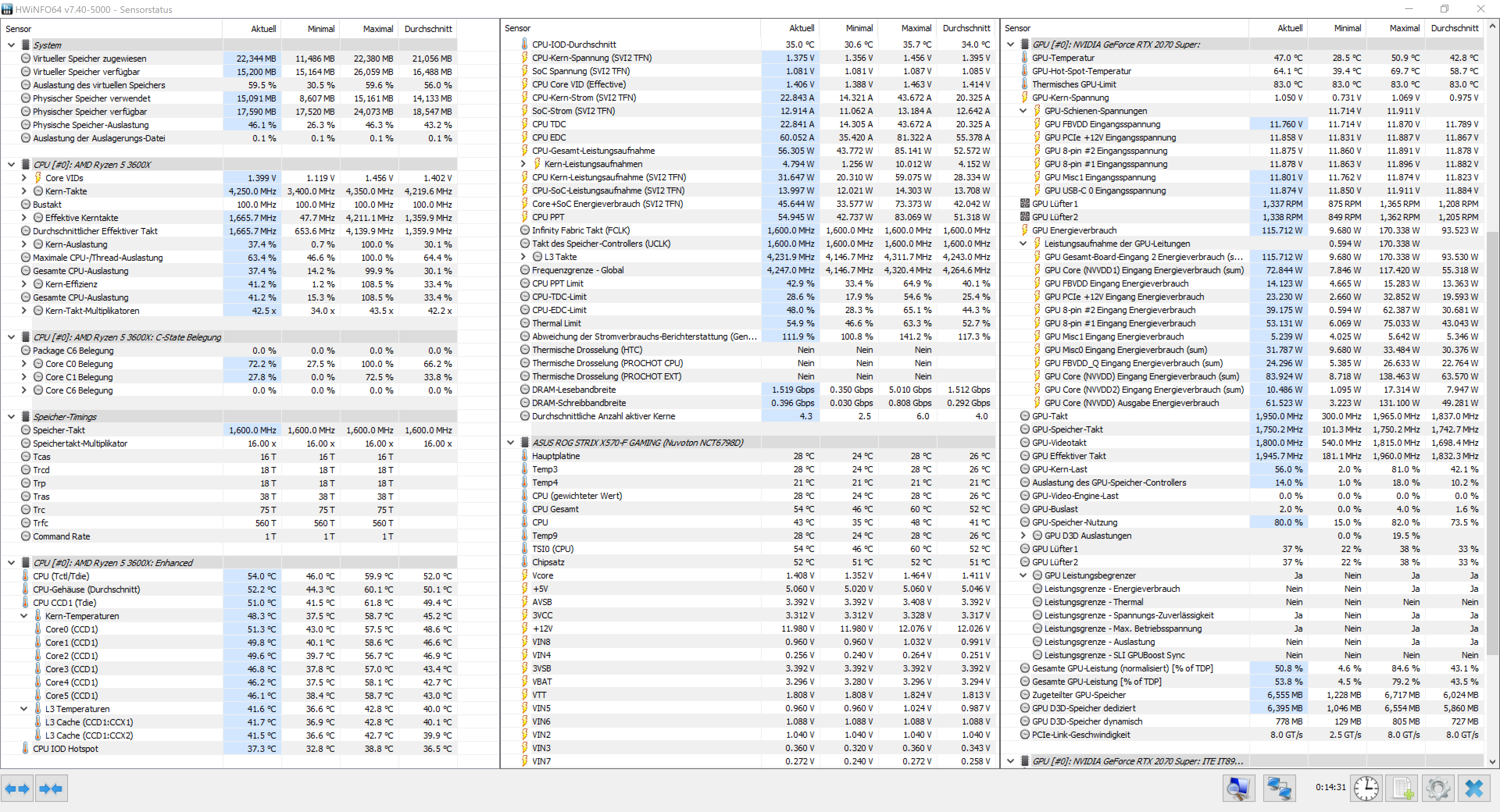1500x812 pixels.
Task: Select the Thermisches GPU-Limit row
Action: click(1243, 84)
